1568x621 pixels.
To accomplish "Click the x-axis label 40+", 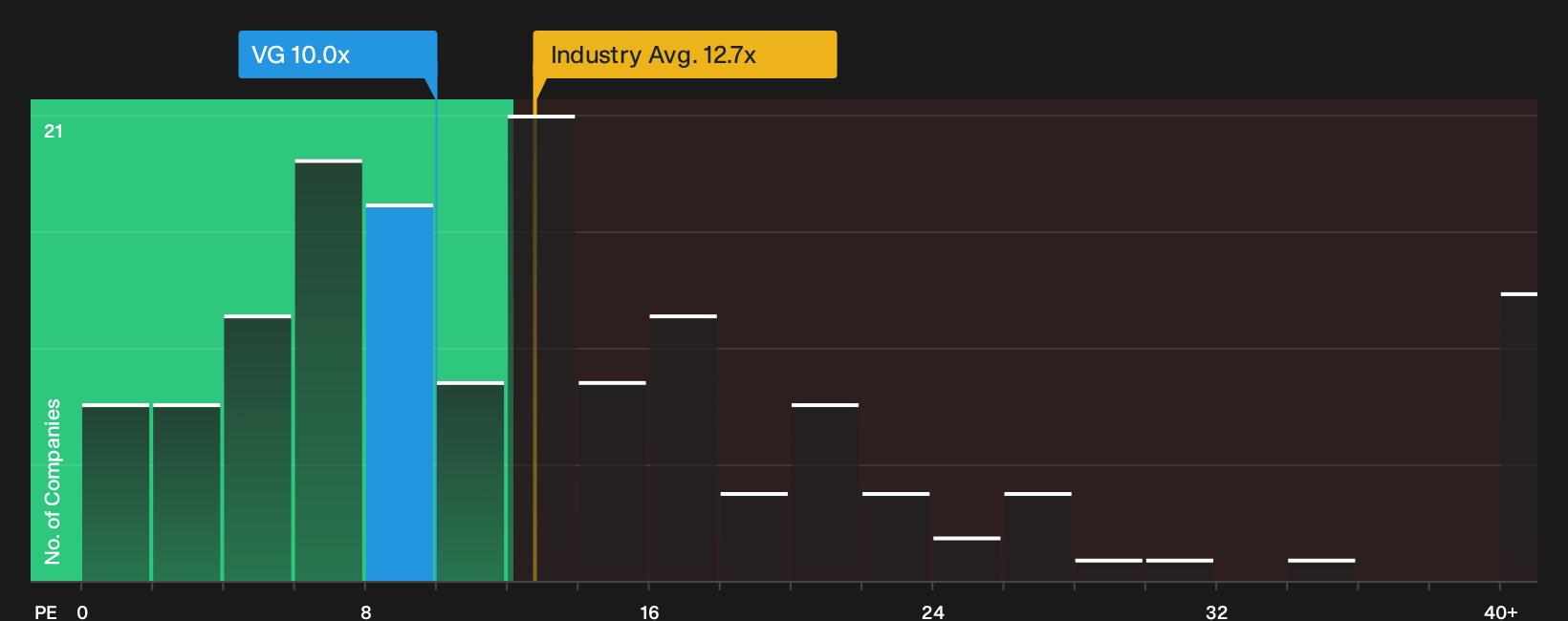I will coord(1501,611).
